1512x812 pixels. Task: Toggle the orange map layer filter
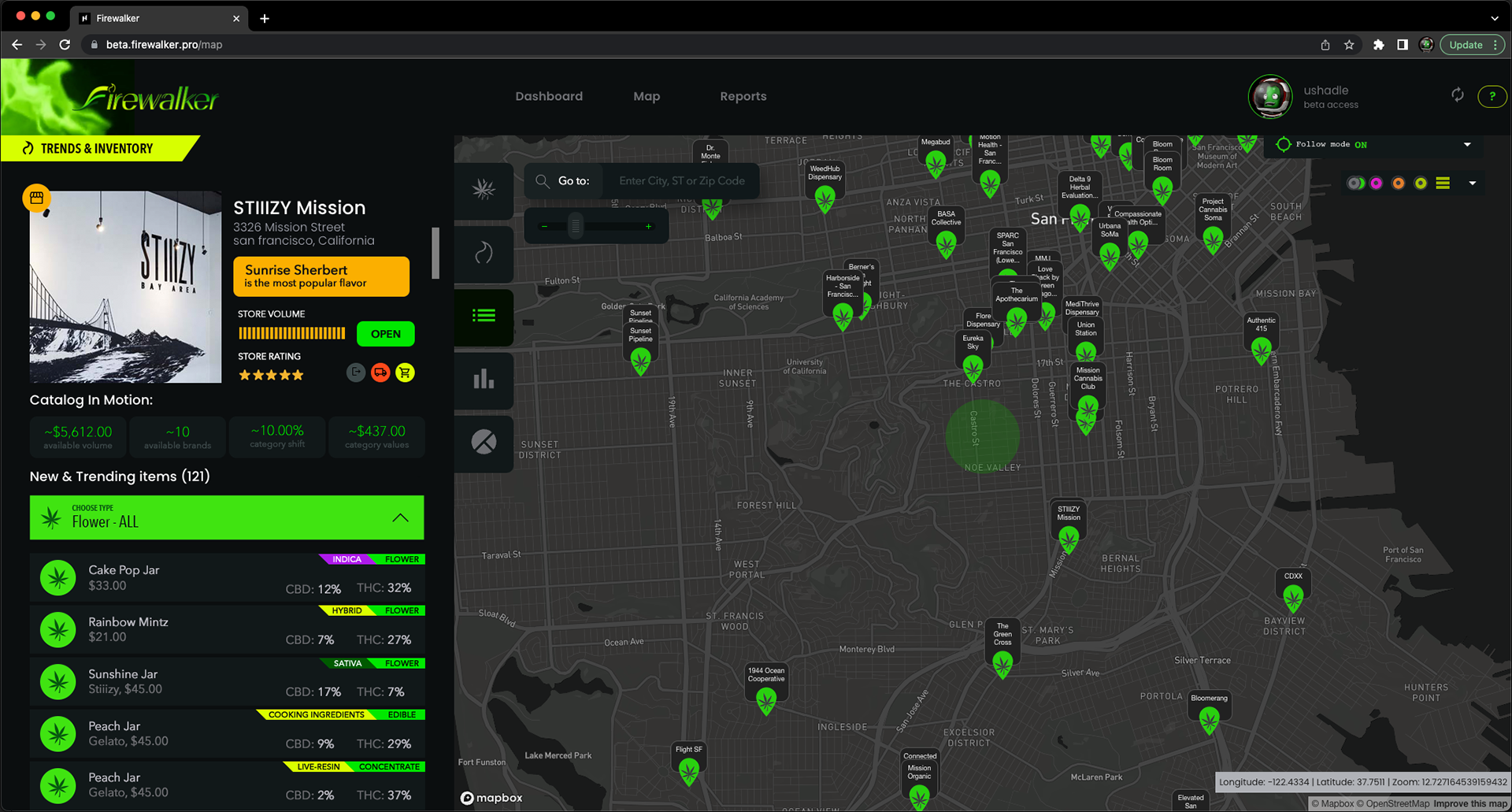point(1398,183)
